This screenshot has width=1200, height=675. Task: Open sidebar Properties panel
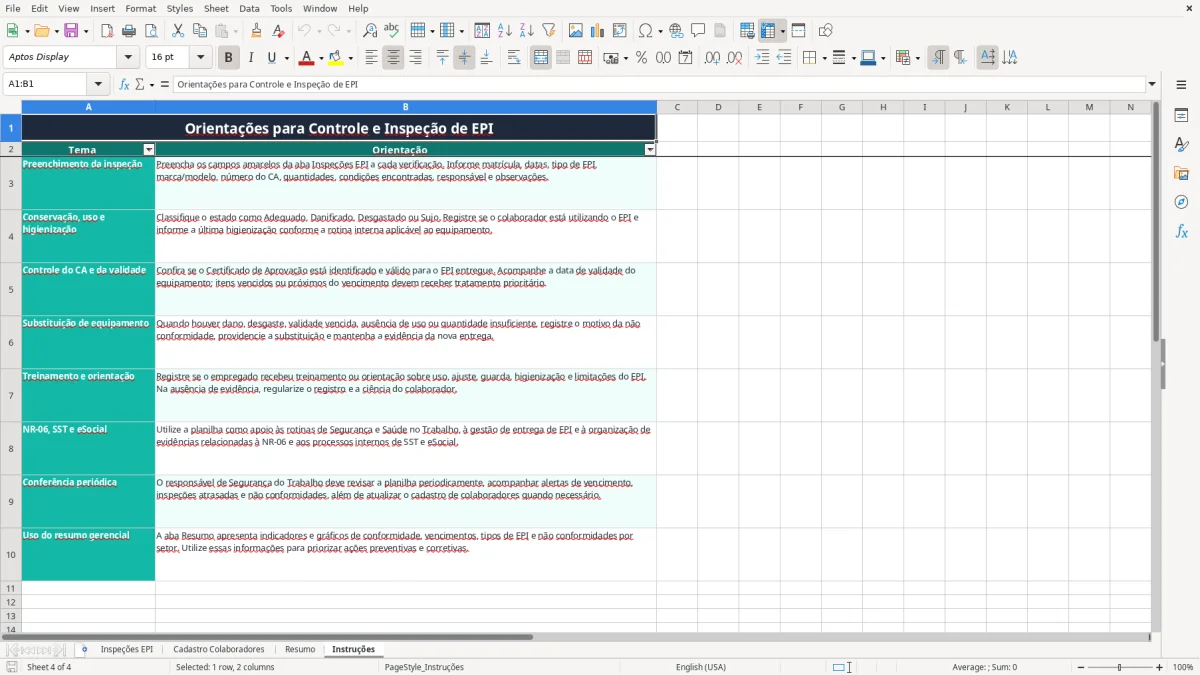pyautogui.click(x=1181, y=116)
